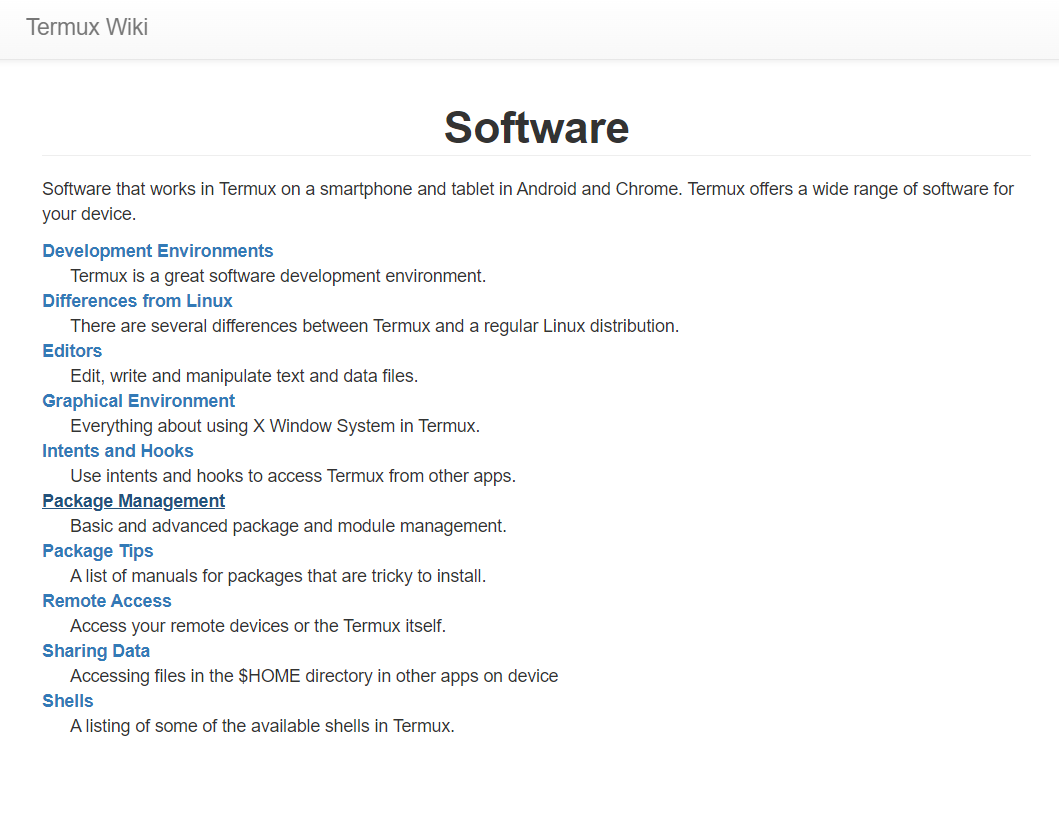Viewport: 1059px width, 823px height.
Task: Click text 'Termux is a great software development environment.'
Action: coord(278,276)
